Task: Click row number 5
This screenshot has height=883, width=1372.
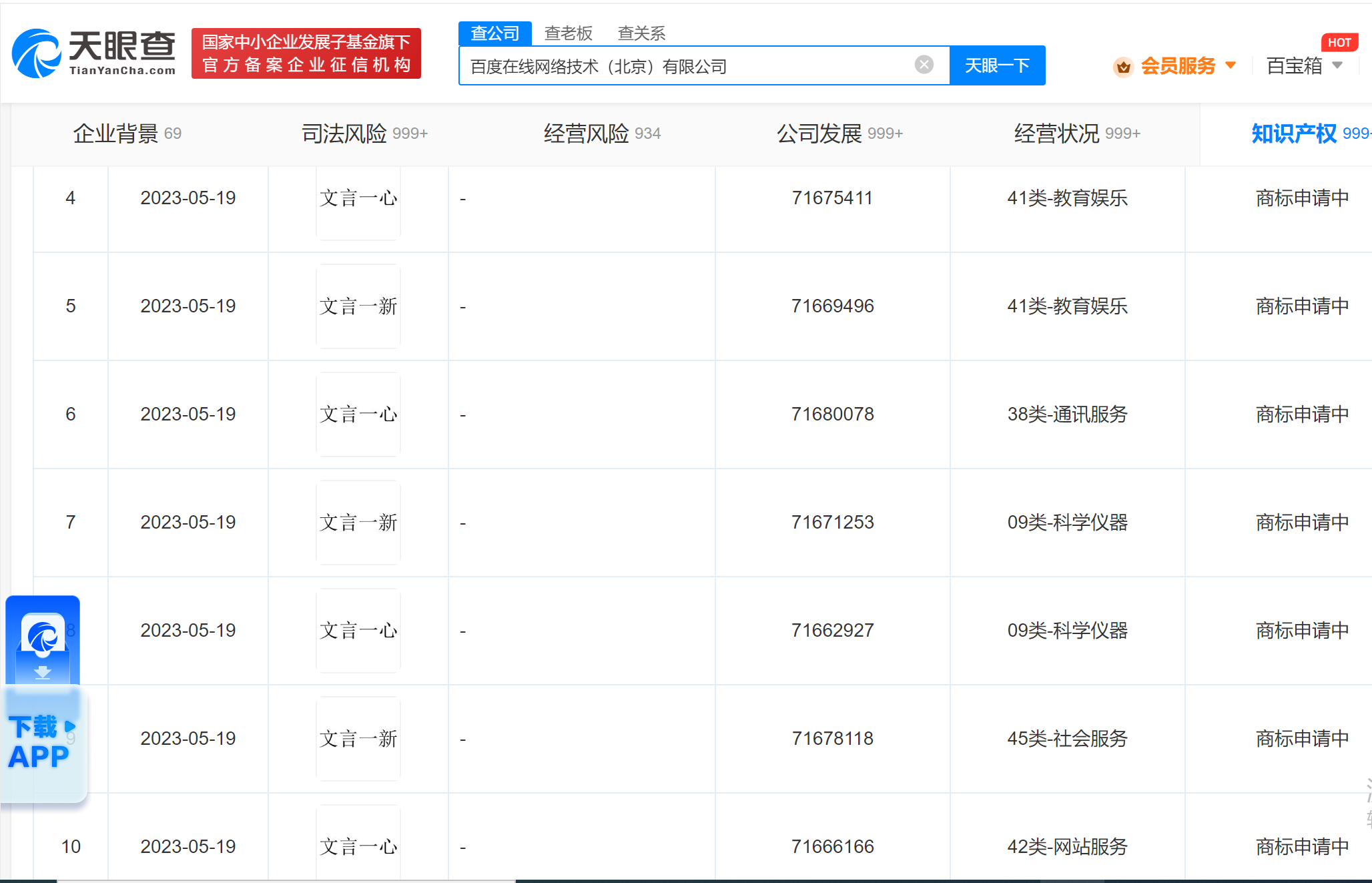Action: click(71, 306)
